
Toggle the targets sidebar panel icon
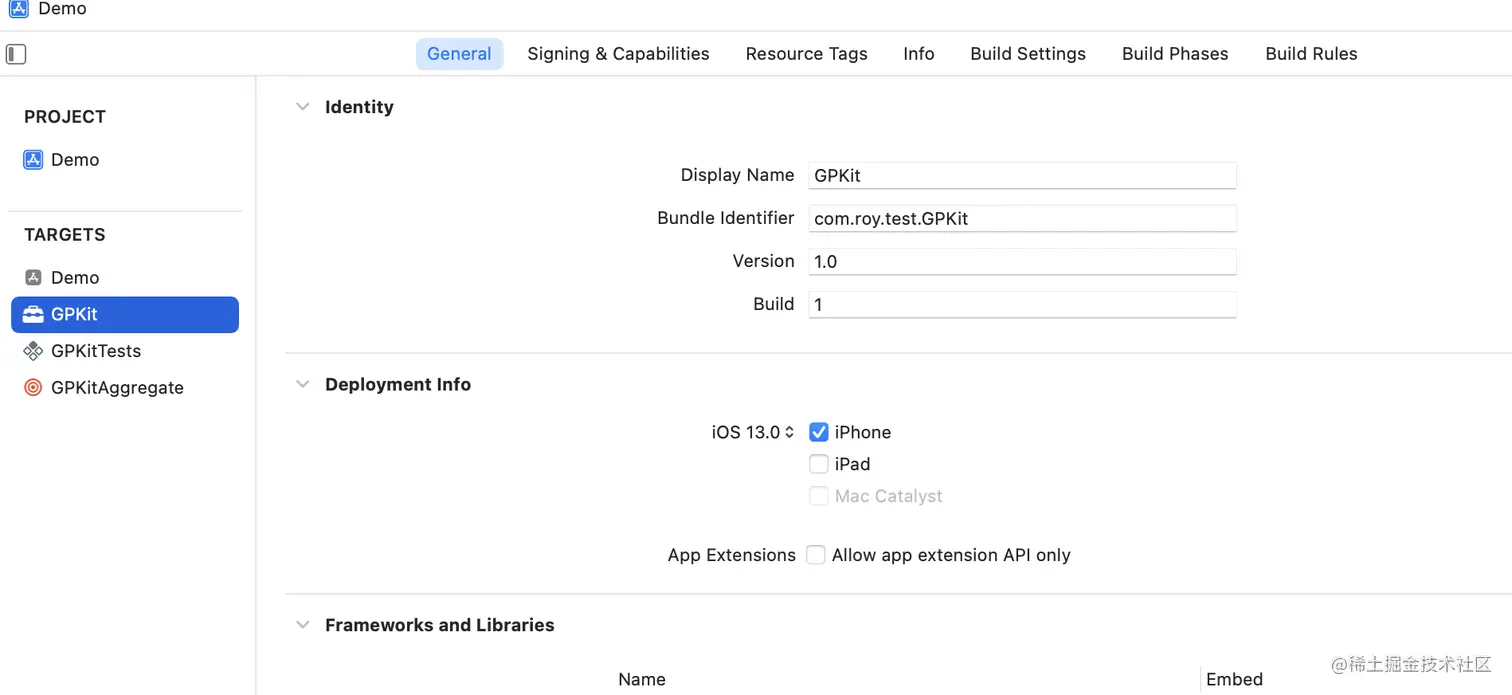click(x=16, y=54)
